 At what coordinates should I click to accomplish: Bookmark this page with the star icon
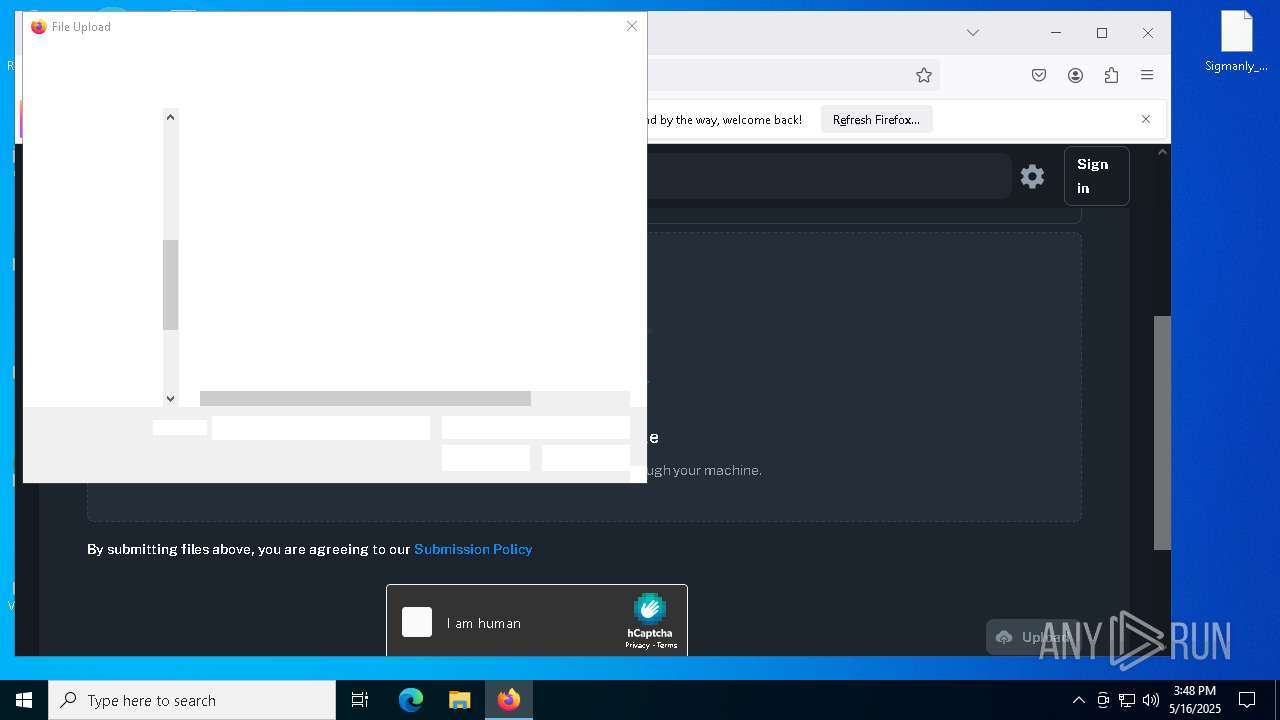pyautogui.click(x=924, y=75)
